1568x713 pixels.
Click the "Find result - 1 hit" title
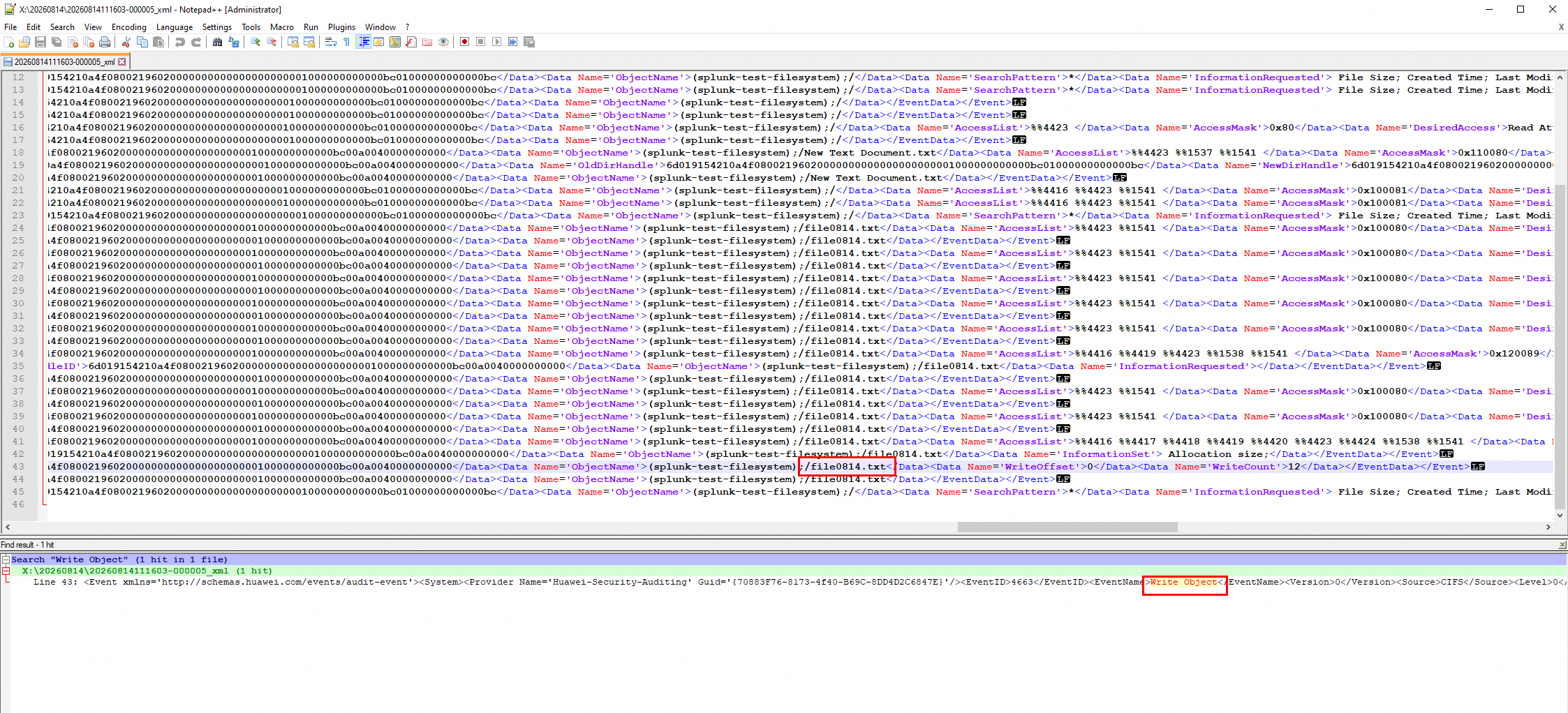pyautogui.click(x=28, y=545)
